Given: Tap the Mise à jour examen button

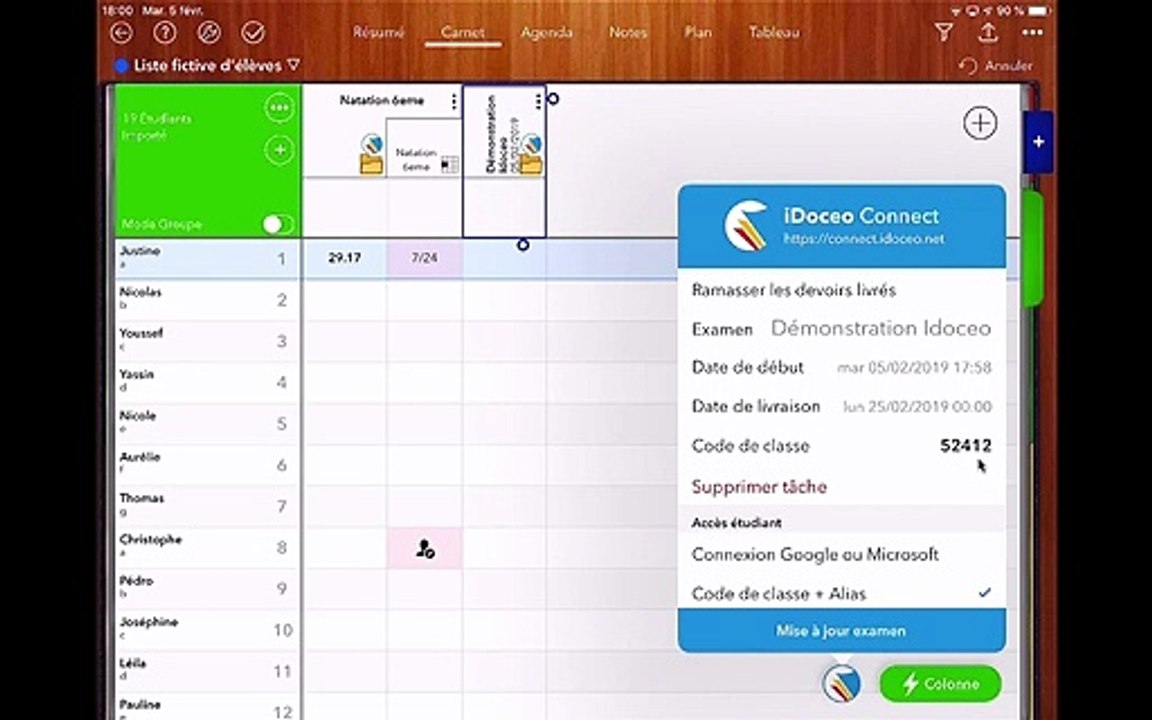Looking at the screenshot, I should (x=841, y=630).
